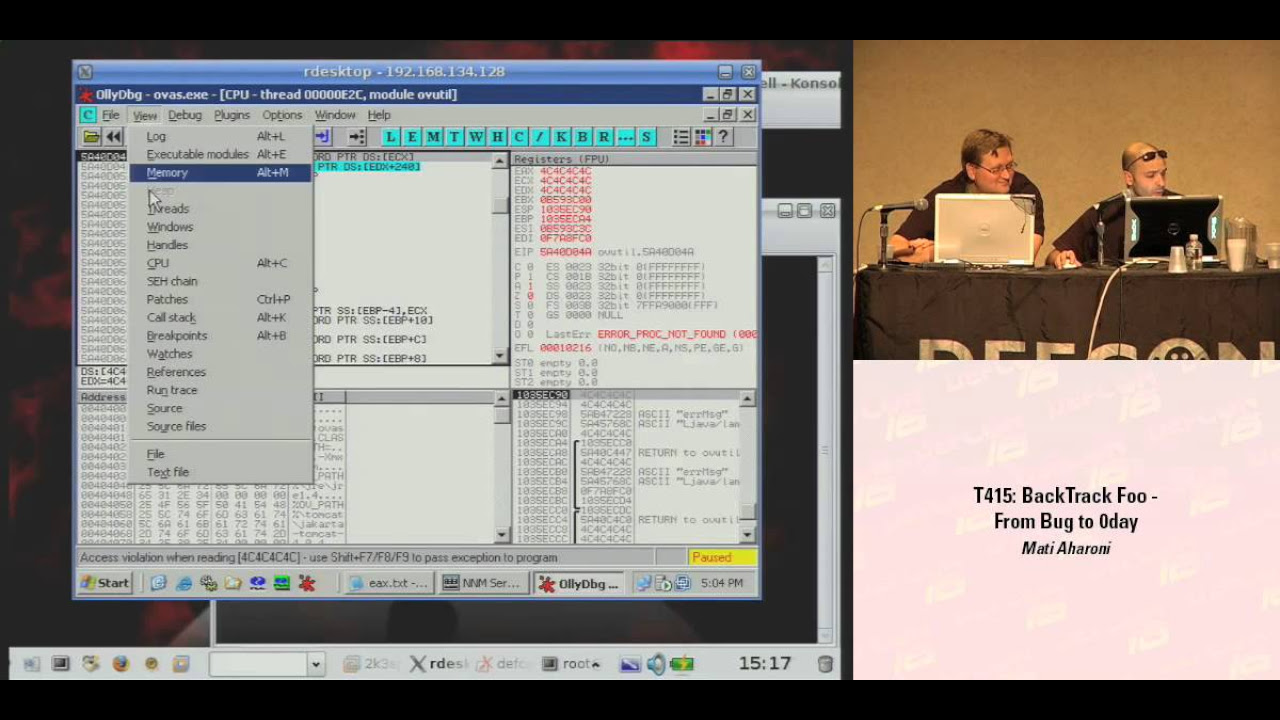The width and height of the screenshot is (1280, 720).
Task: Open Call stack (K button)
Action: tap(561, 137)
